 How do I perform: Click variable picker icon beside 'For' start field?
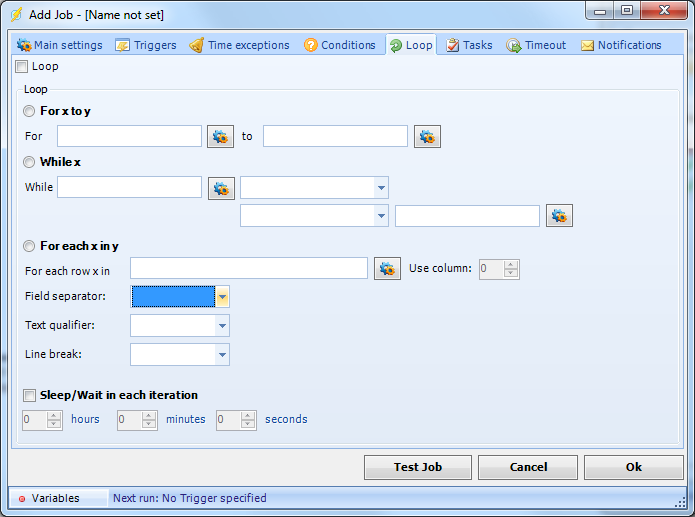coord(220,136)
